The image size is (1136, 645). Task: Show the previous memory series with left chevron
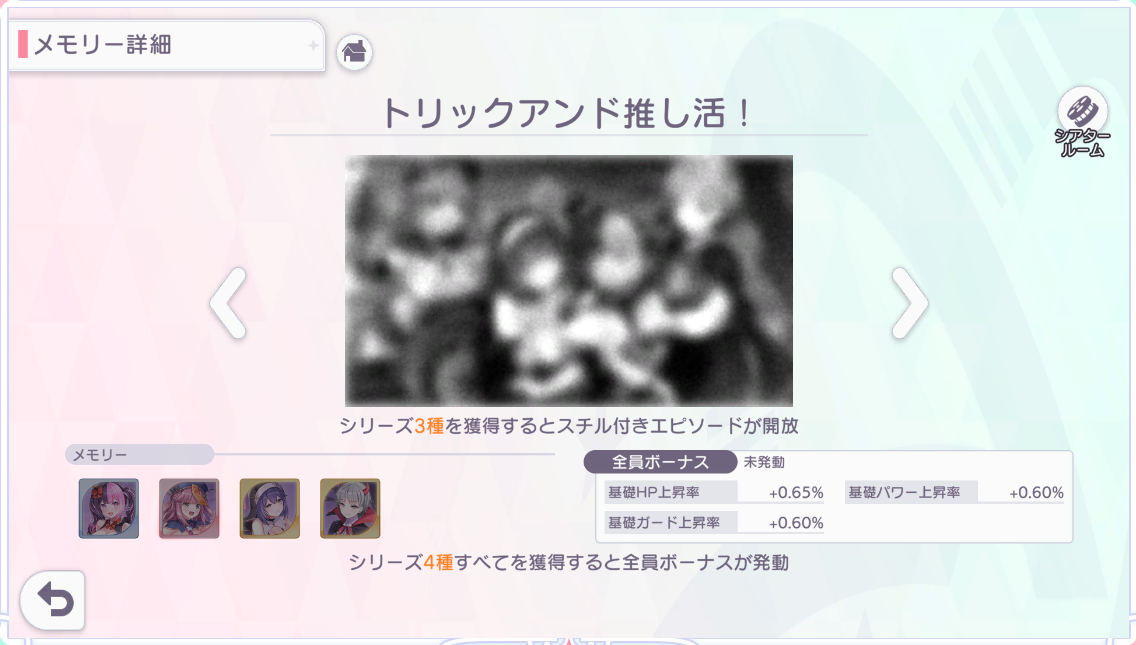[x=228, y=303]
